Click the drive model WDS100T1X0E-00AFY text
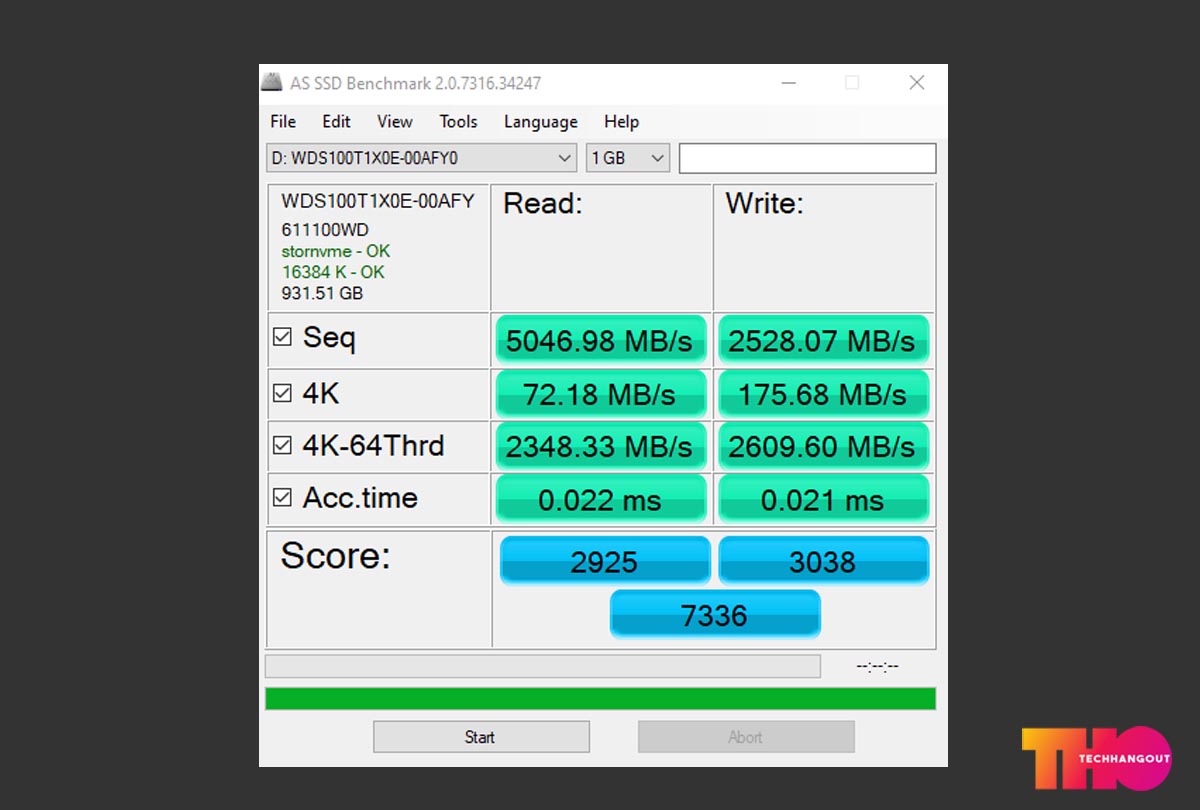The width and height of the screenshot is (1200, 810). [x=378, y=201]
